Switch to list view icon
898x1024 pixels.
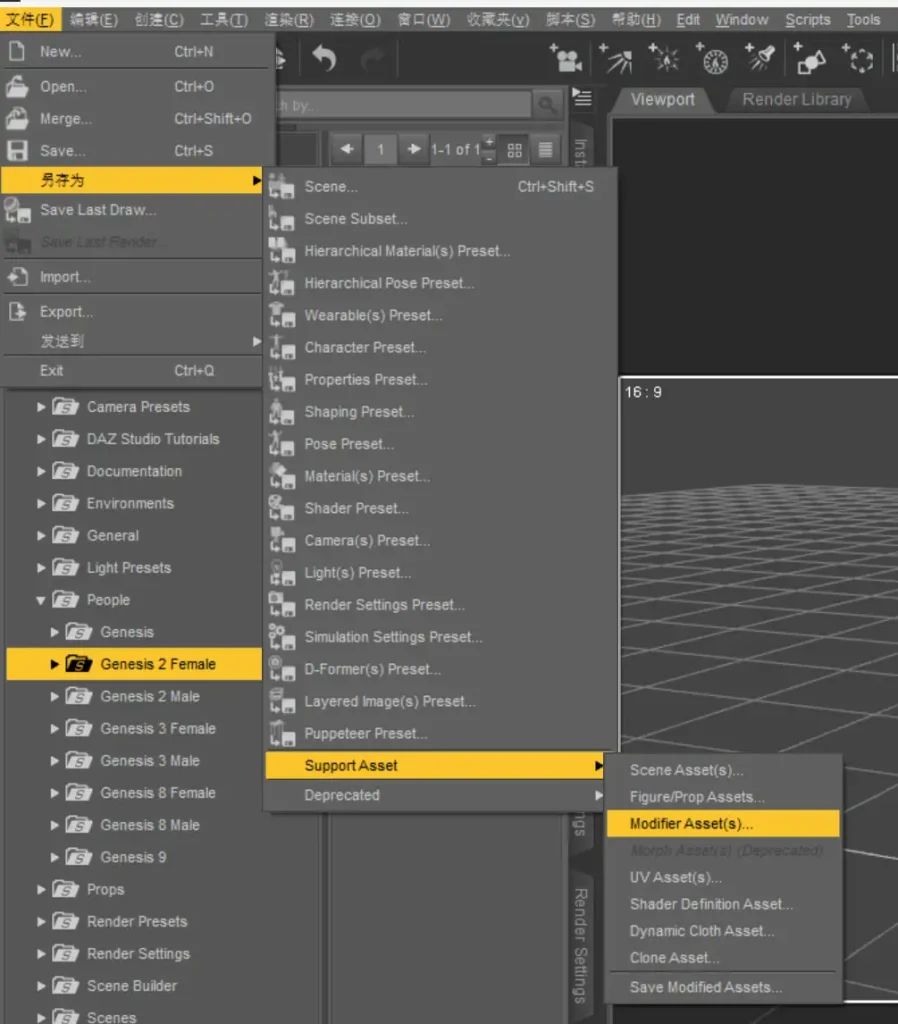pyautogui.click(x=545, y=150)
